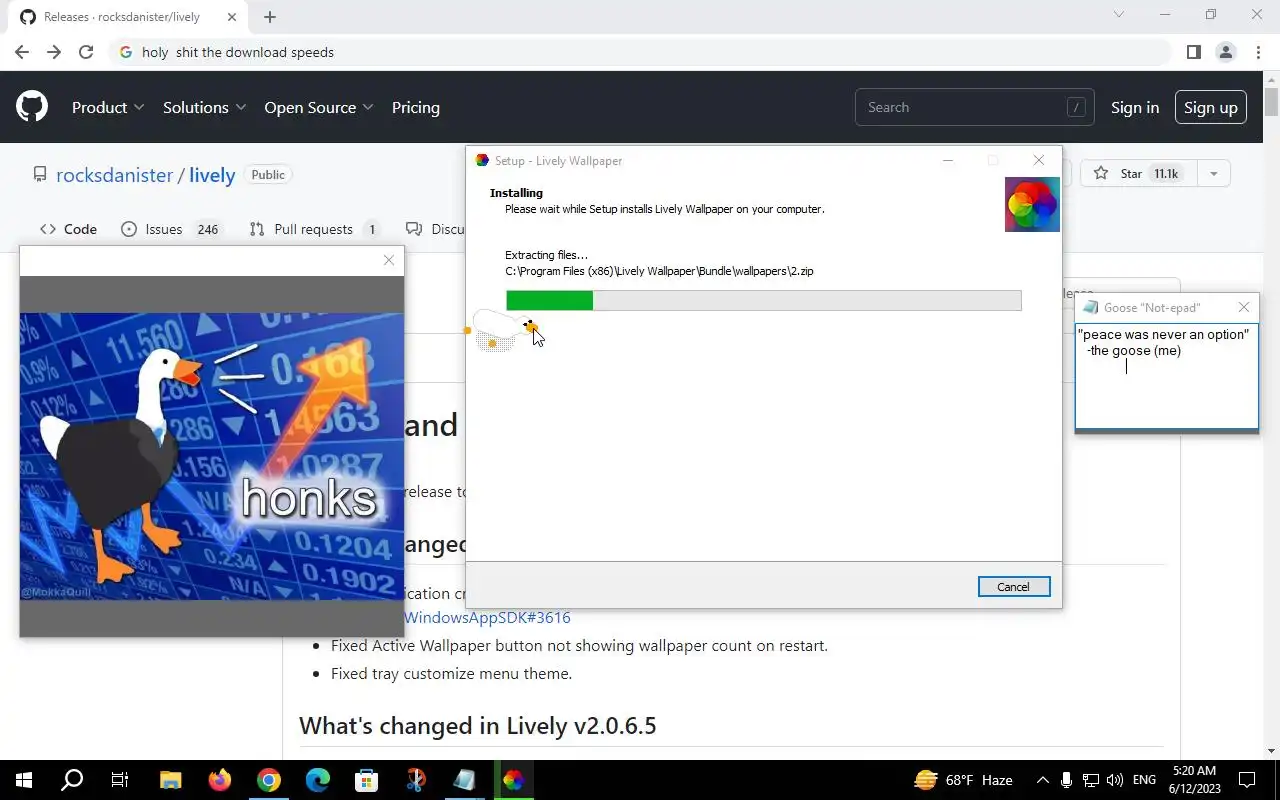Launch Firefox from taskbar
Image resolution: width=1280 pixels, height=800 pixels.
[x=219, y=780]
